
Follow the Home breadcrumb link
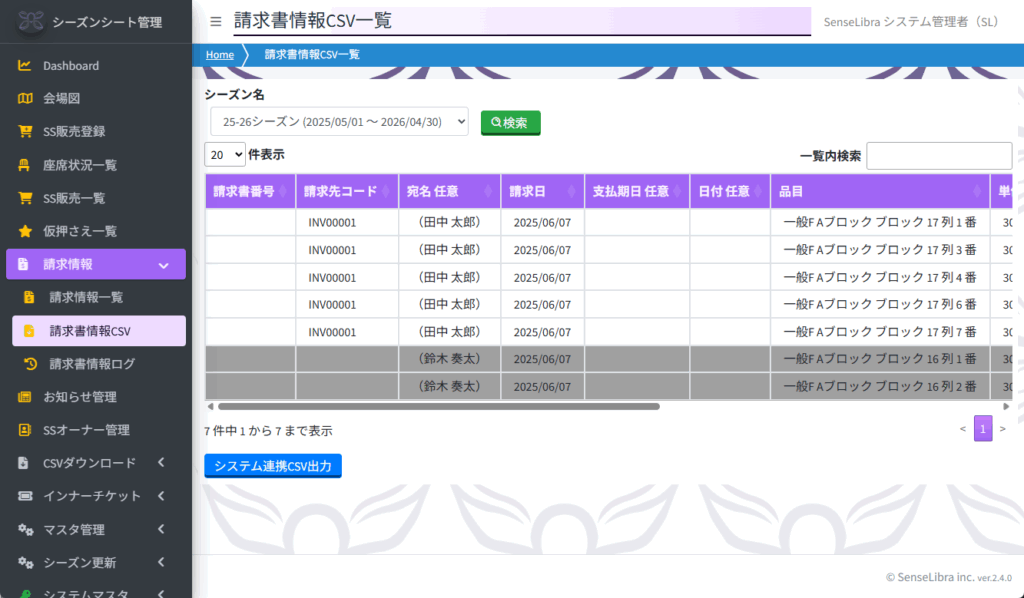pos(220,55)
